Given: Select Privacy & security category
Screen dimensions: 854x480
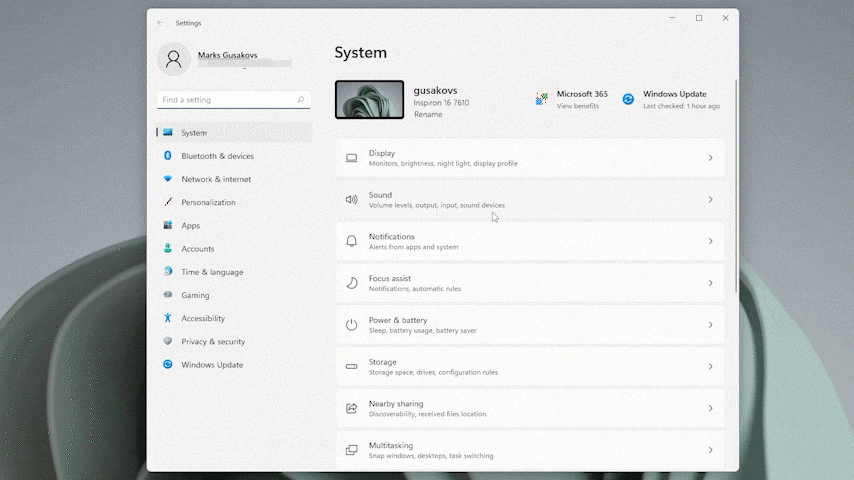Looking at the screenshot, I should tap(234, 341).
